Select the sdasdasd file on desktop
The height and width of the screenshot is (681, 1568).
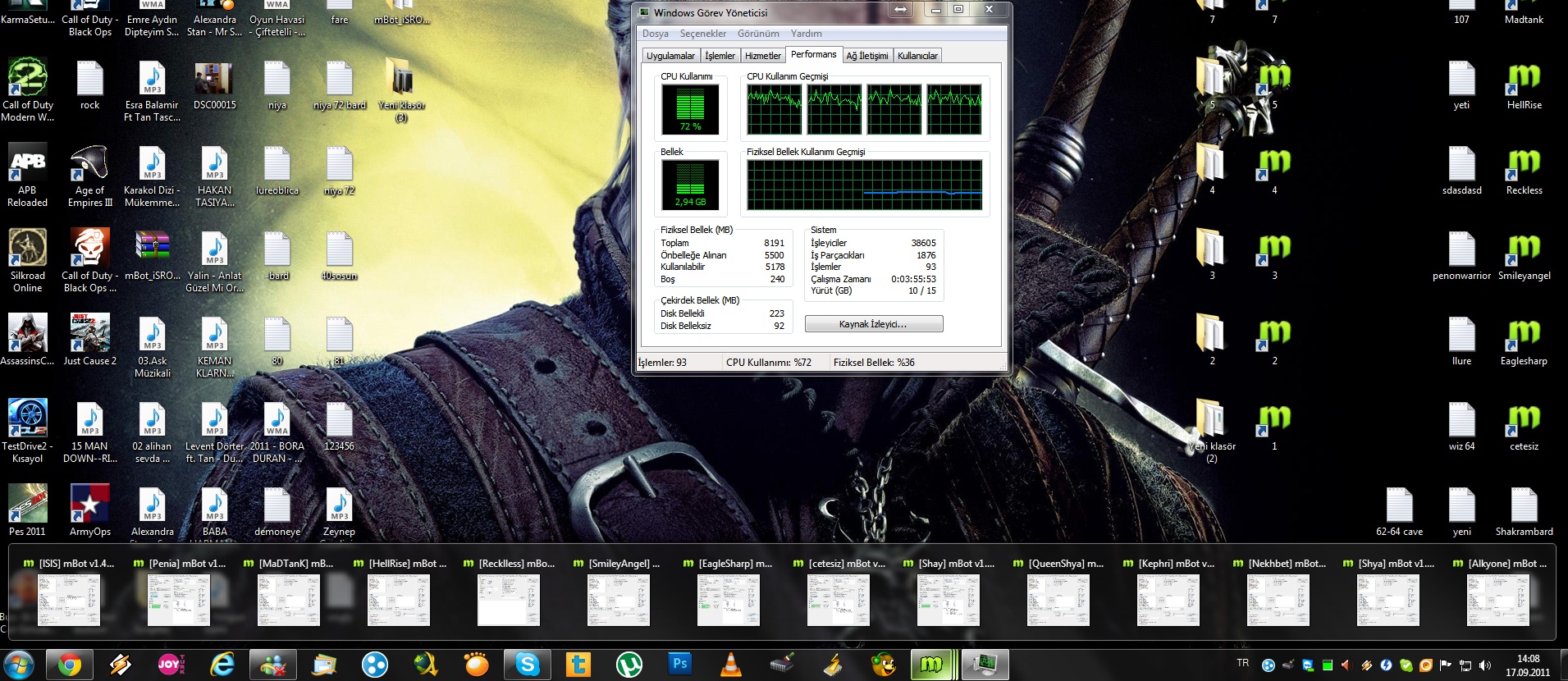1462,169
